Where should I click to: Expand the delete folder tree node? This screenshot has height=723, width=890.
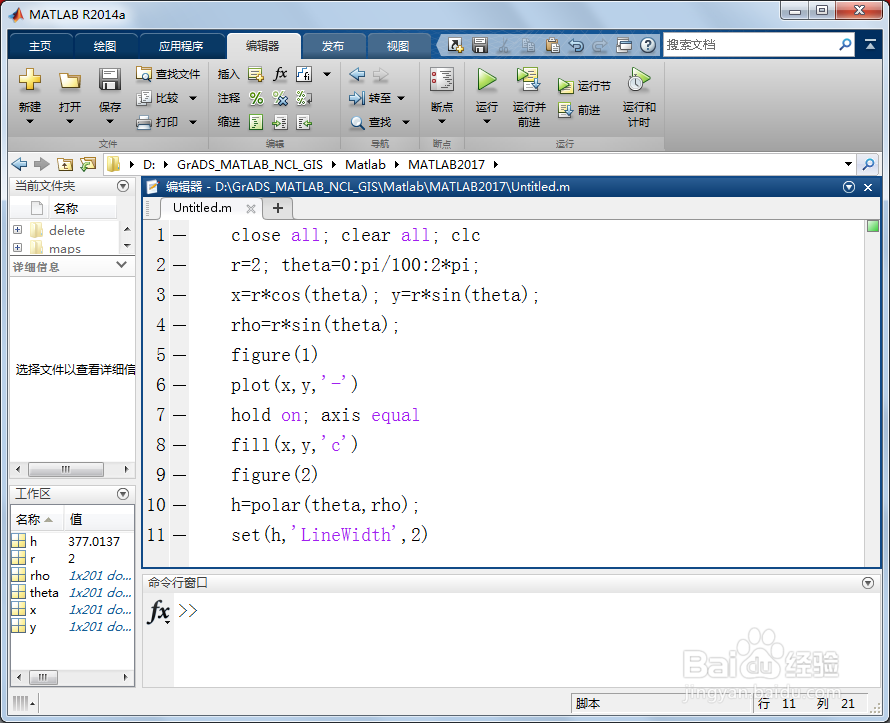pos(18,230)
